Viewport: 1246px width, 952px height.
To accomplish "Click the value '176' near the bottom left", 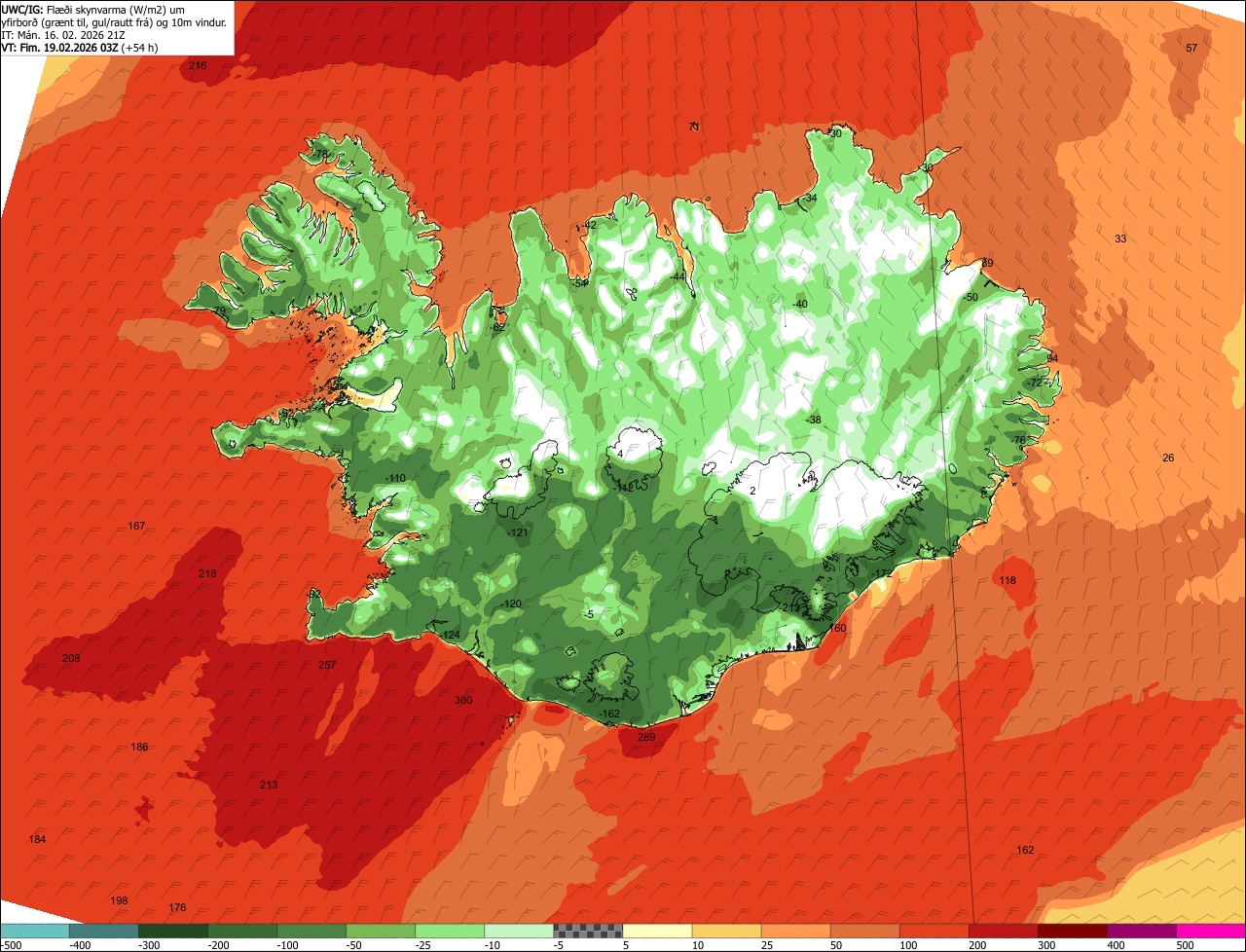I will (x=177, y=907).
